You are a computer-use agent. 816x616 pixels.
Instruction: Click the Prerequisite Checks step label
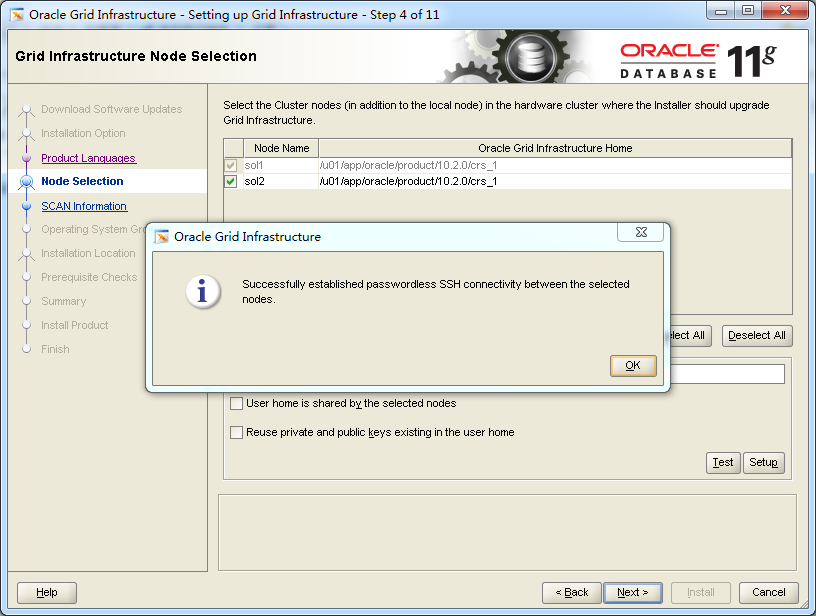coord(89,277)
